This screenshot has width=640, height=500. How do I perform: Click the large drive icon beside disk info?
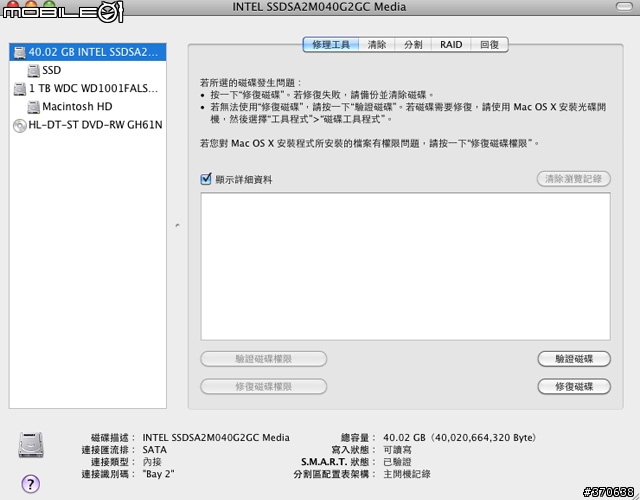pos(31,445)
